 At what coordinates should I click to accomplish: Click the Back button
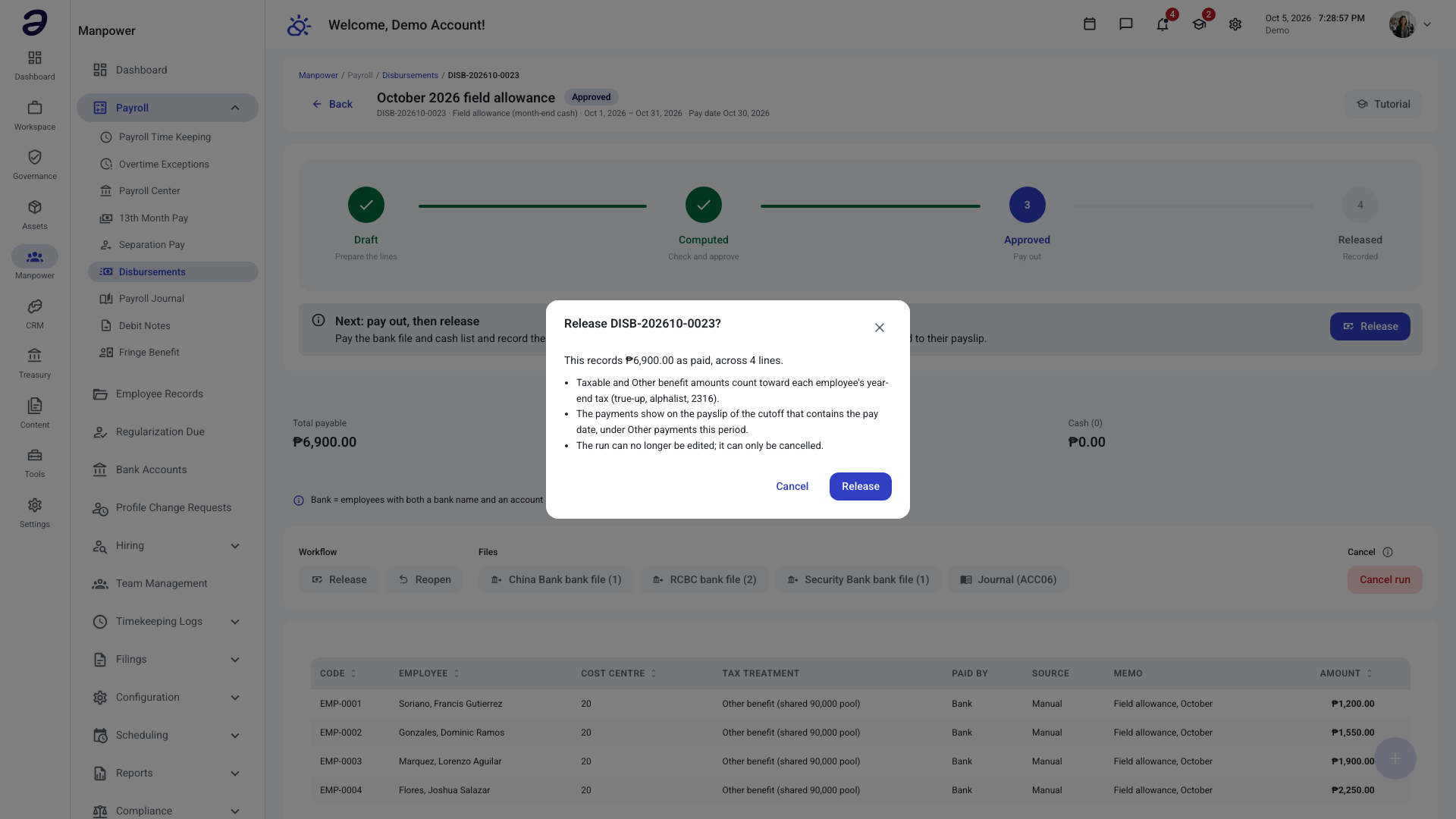(x=332, y=104)
